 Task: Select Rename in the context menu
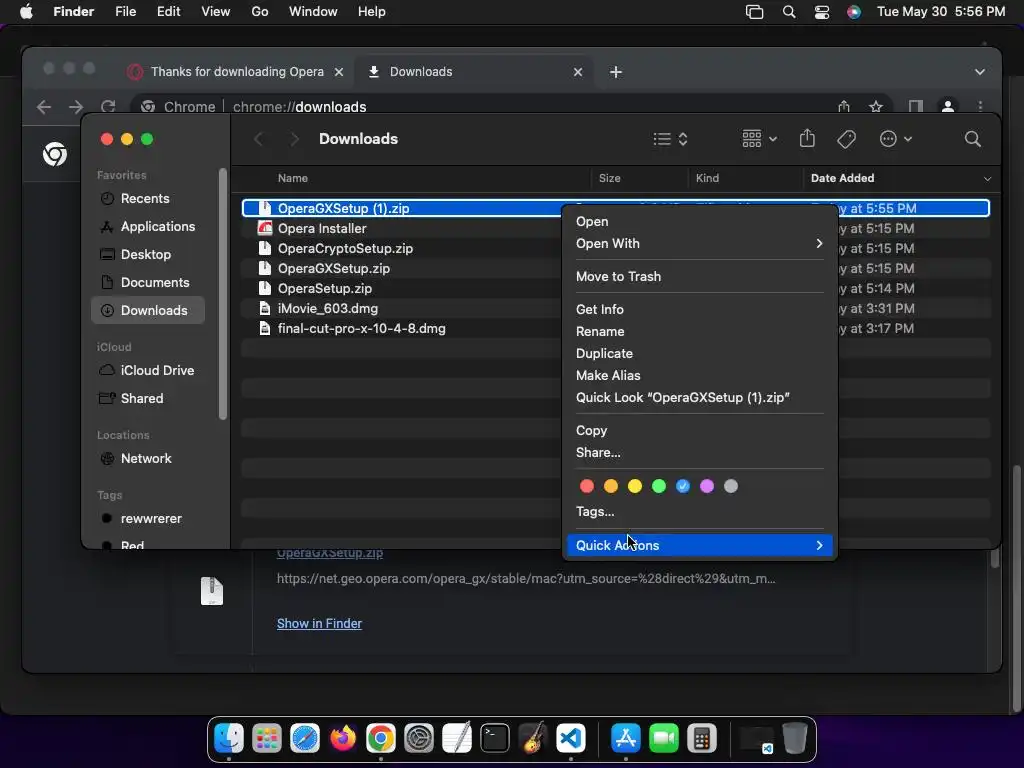699,332
